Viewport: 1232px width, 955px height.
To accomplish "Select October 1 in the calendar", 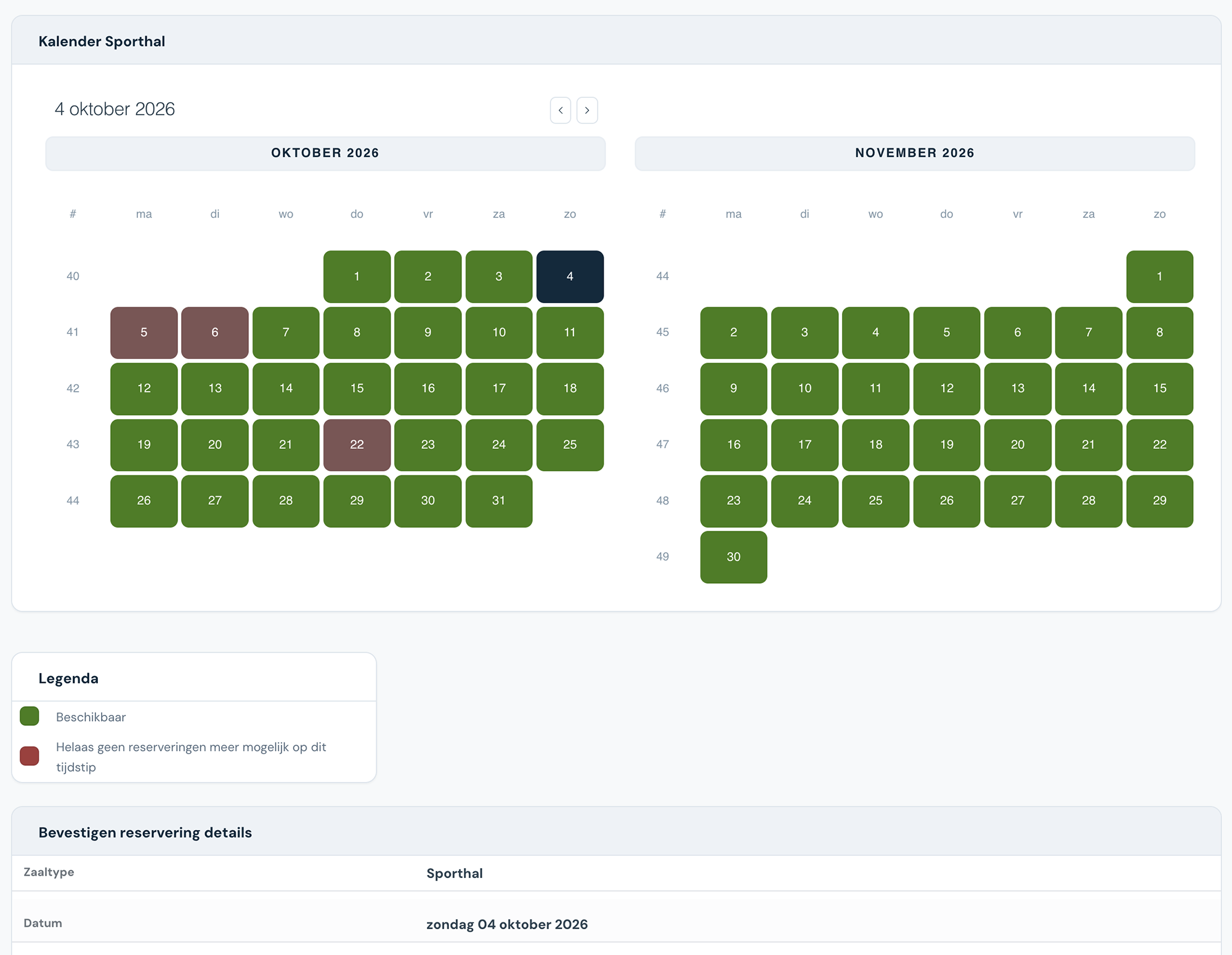I will [357, 276].
